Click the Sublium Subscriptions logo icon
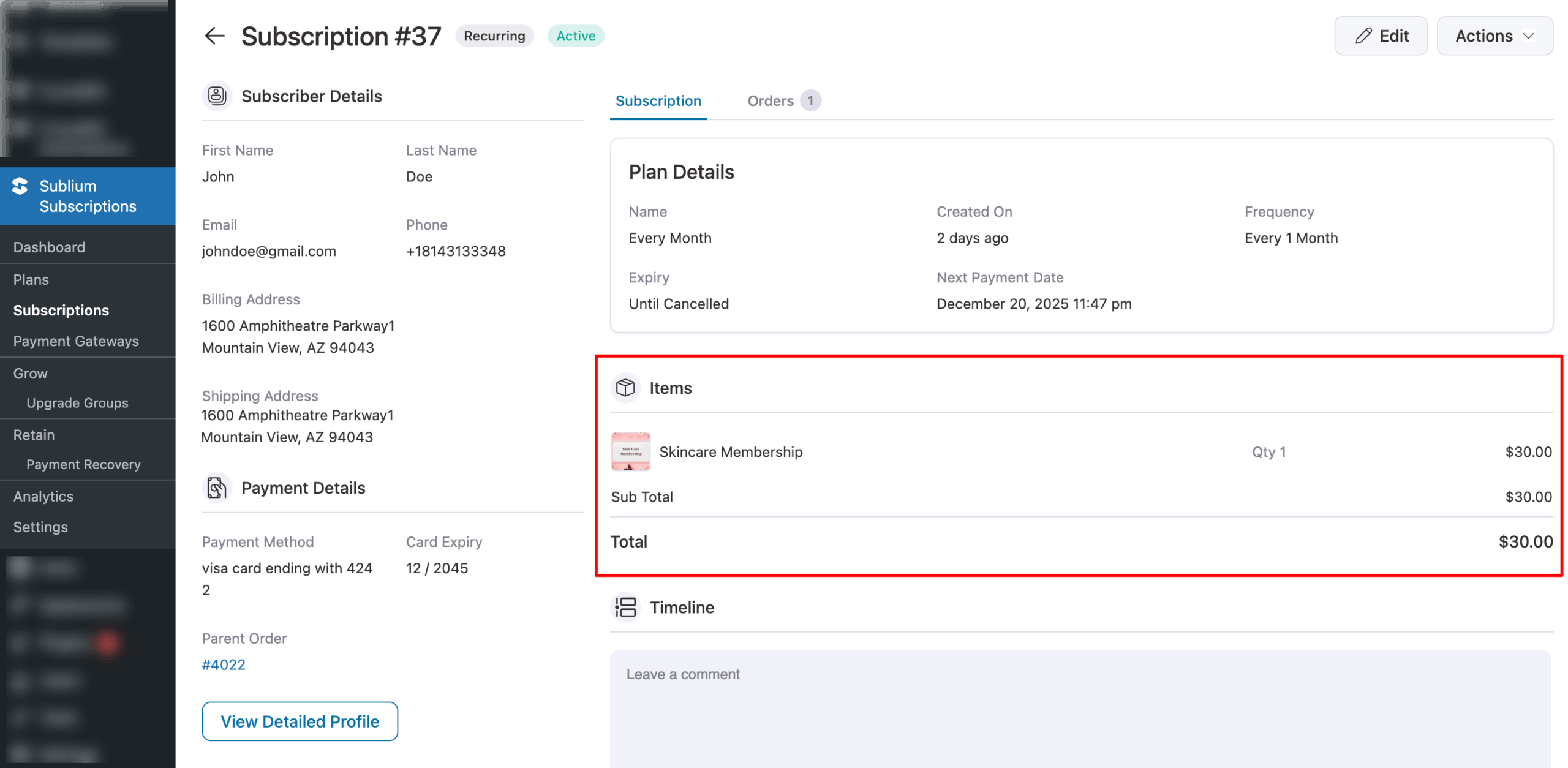The image size is (1568, 768). point(20,186)
